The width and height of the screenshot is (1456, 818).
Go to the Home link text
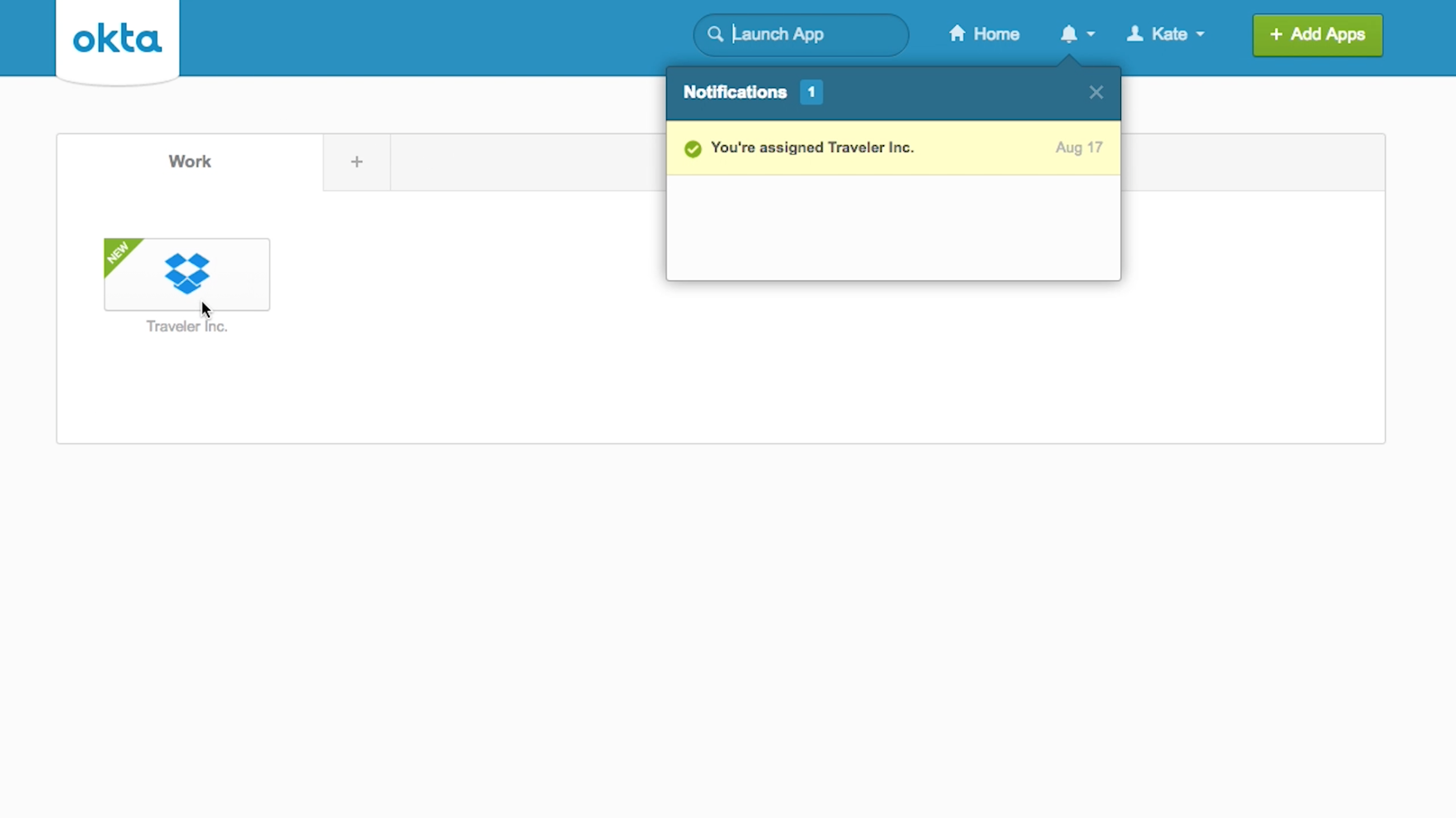point(996,35)
